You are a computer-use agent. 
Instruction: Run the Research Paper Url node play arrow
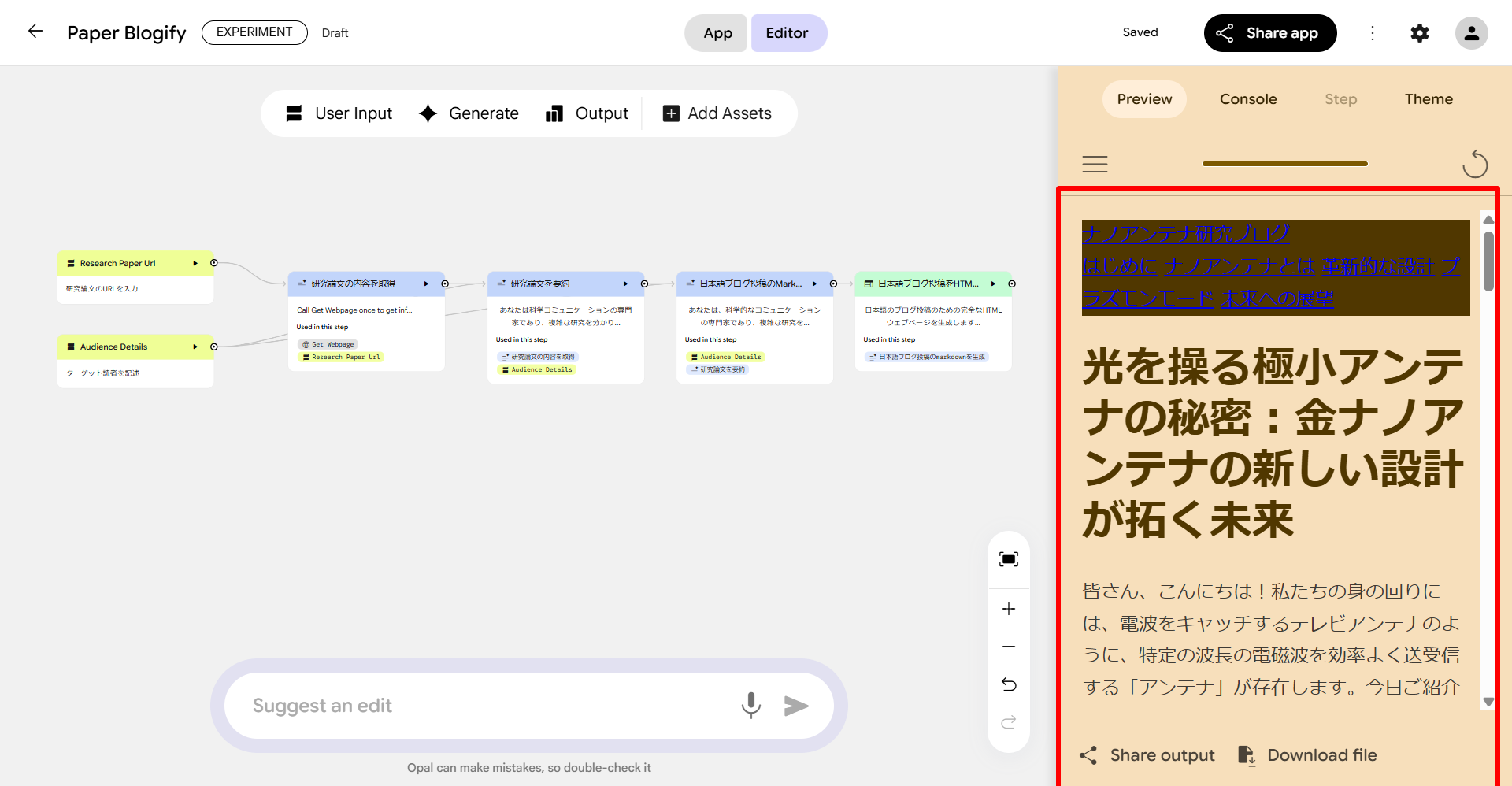point(195,263)
